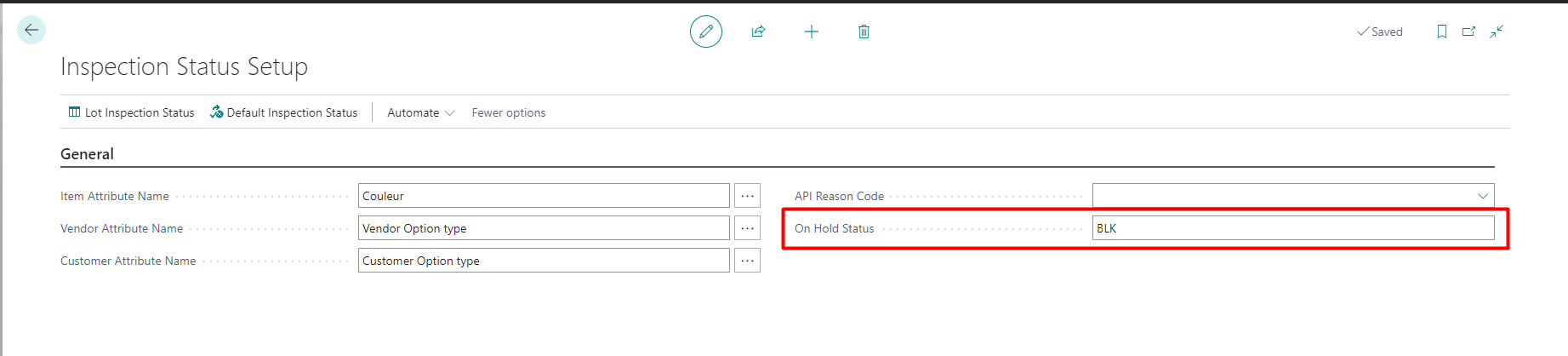This screenshot has height=356, width=1568.
Task: Open Vendor Attribute Name lookup ellipsis
Action: click(748, 228)
